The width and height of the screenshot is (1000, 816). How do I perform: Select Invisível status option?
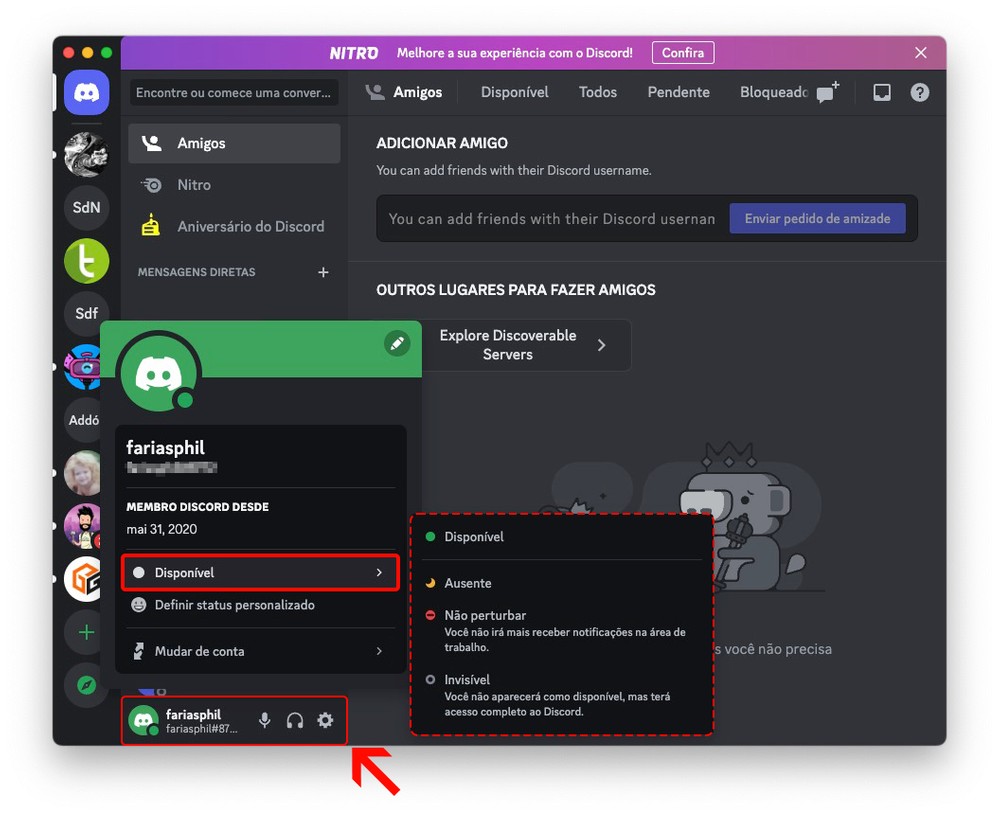(467, 680)
